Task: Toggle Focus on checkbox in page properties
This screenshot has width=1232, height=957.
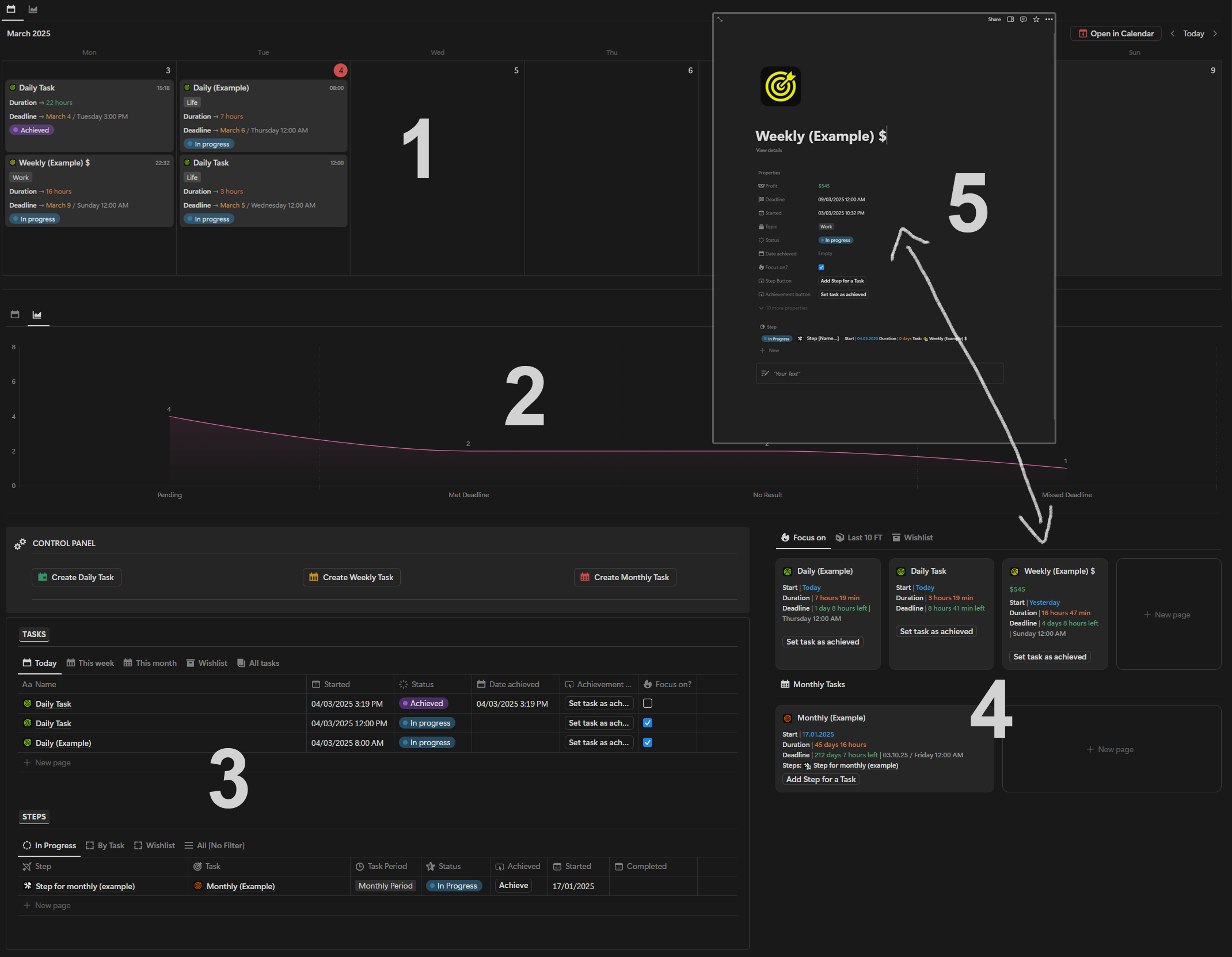Action: click(x=822, y=267)
